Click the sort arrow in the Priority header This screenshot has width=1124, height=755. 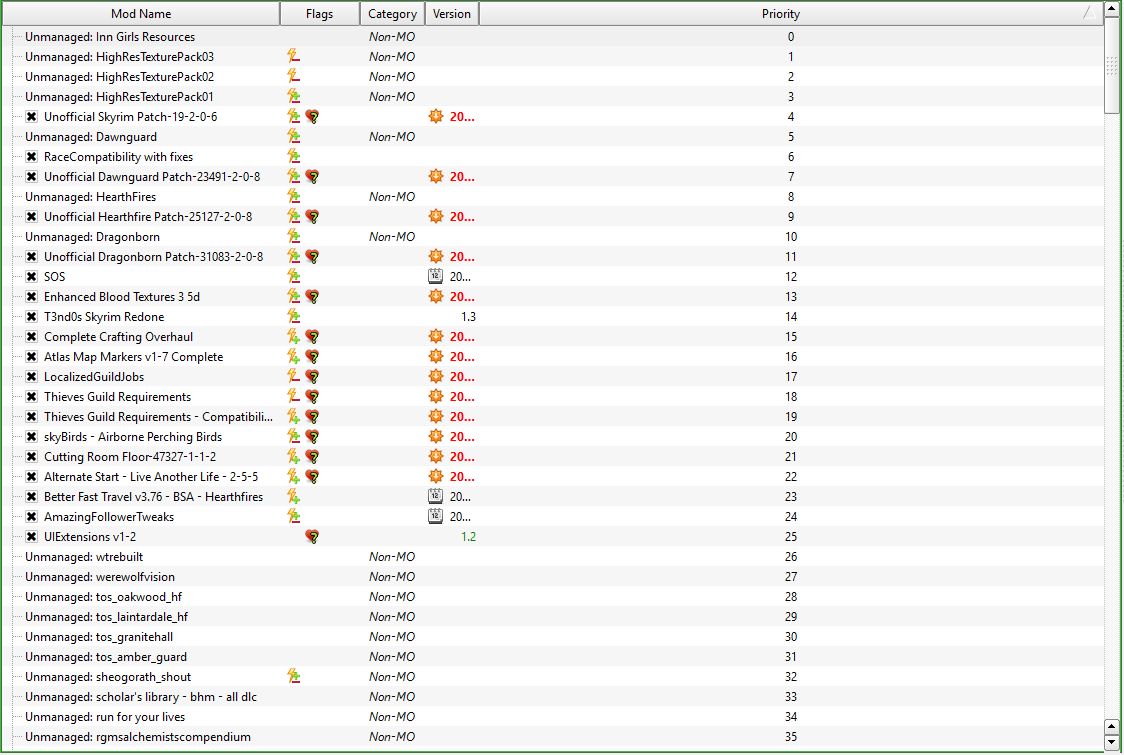[1087, 14]
